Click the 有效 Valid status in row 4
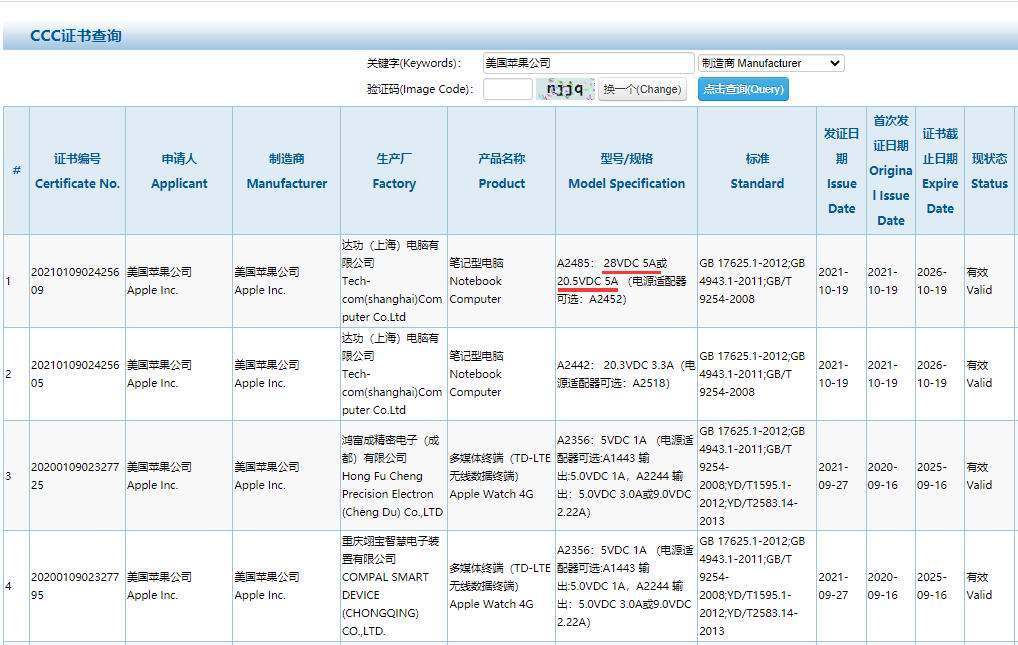Image resolution: width=1018 pixels, height=645 pixels. (x=979, y=585)
